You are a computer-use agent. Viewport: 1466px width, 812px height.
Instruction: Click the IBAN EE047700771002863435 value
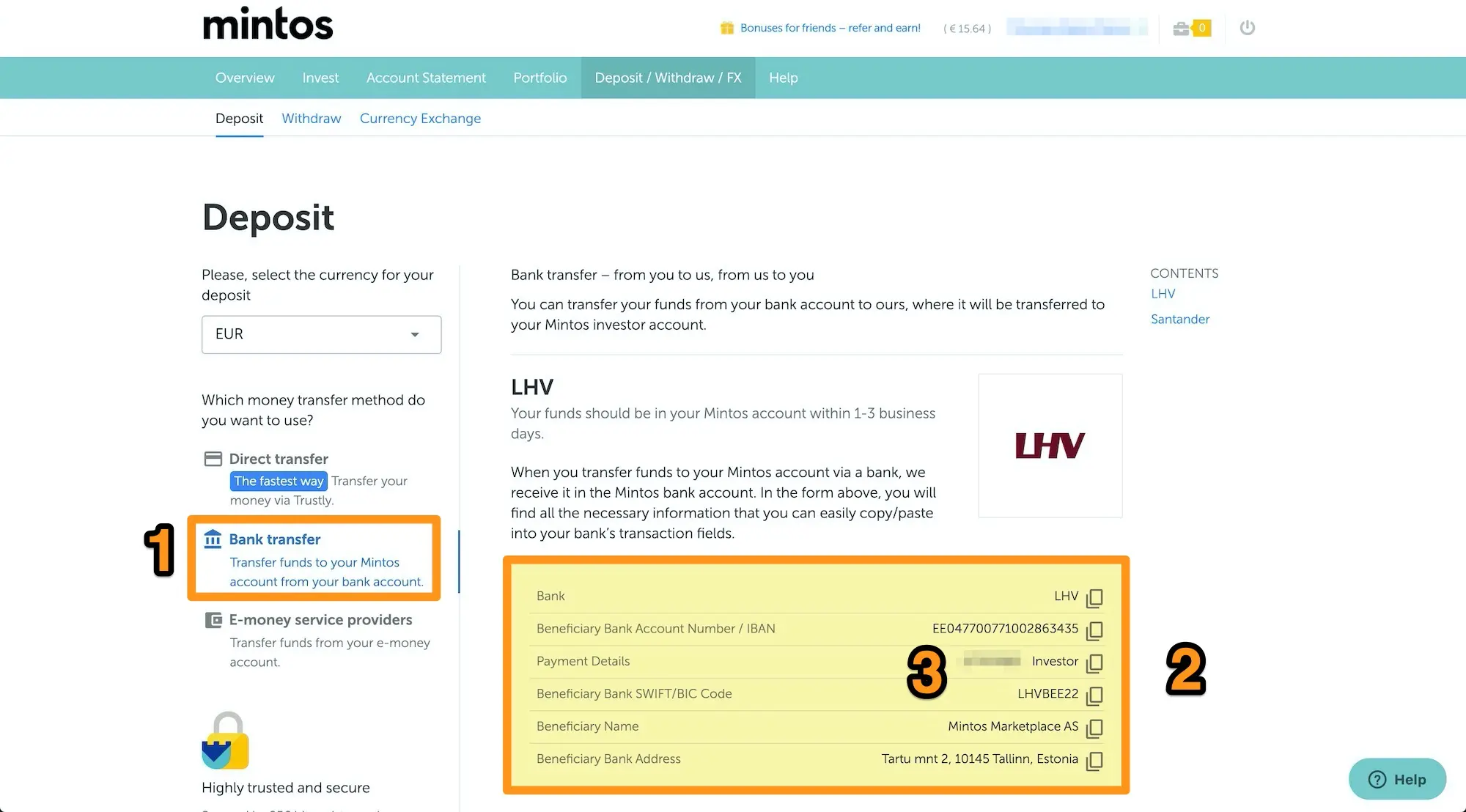coord(1005,629)
